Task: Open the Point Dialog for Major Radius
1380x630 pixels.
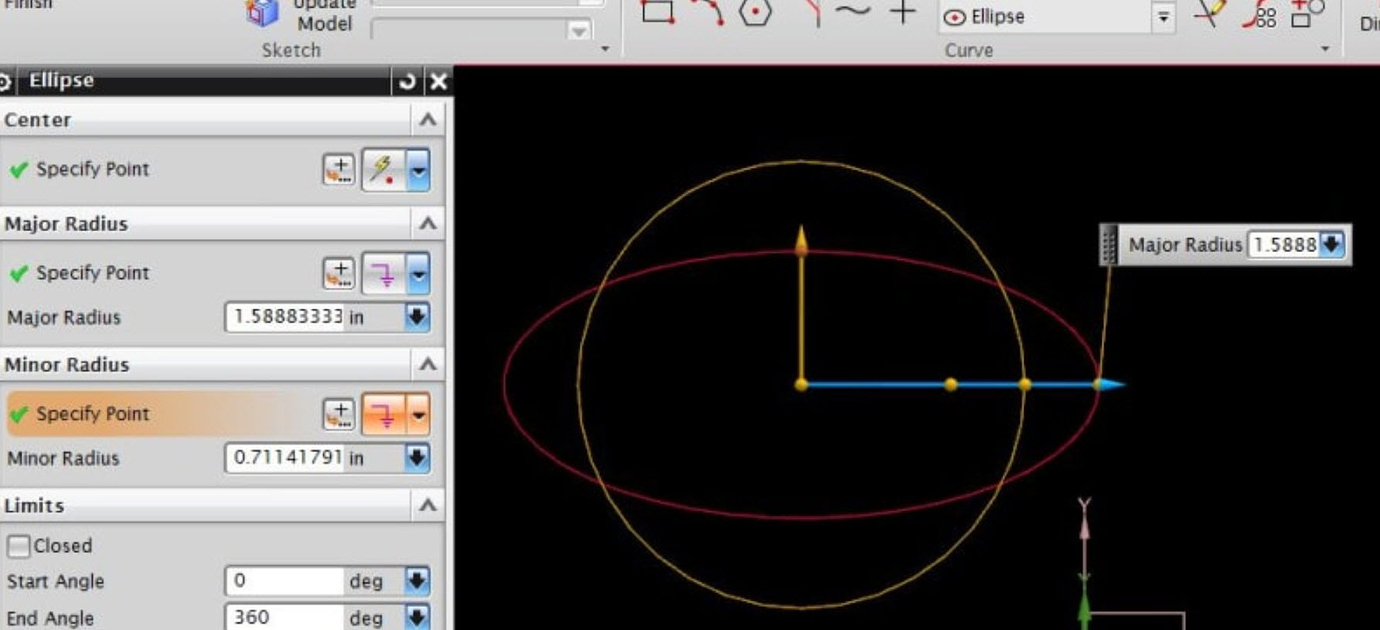Action: coord(340,272)
